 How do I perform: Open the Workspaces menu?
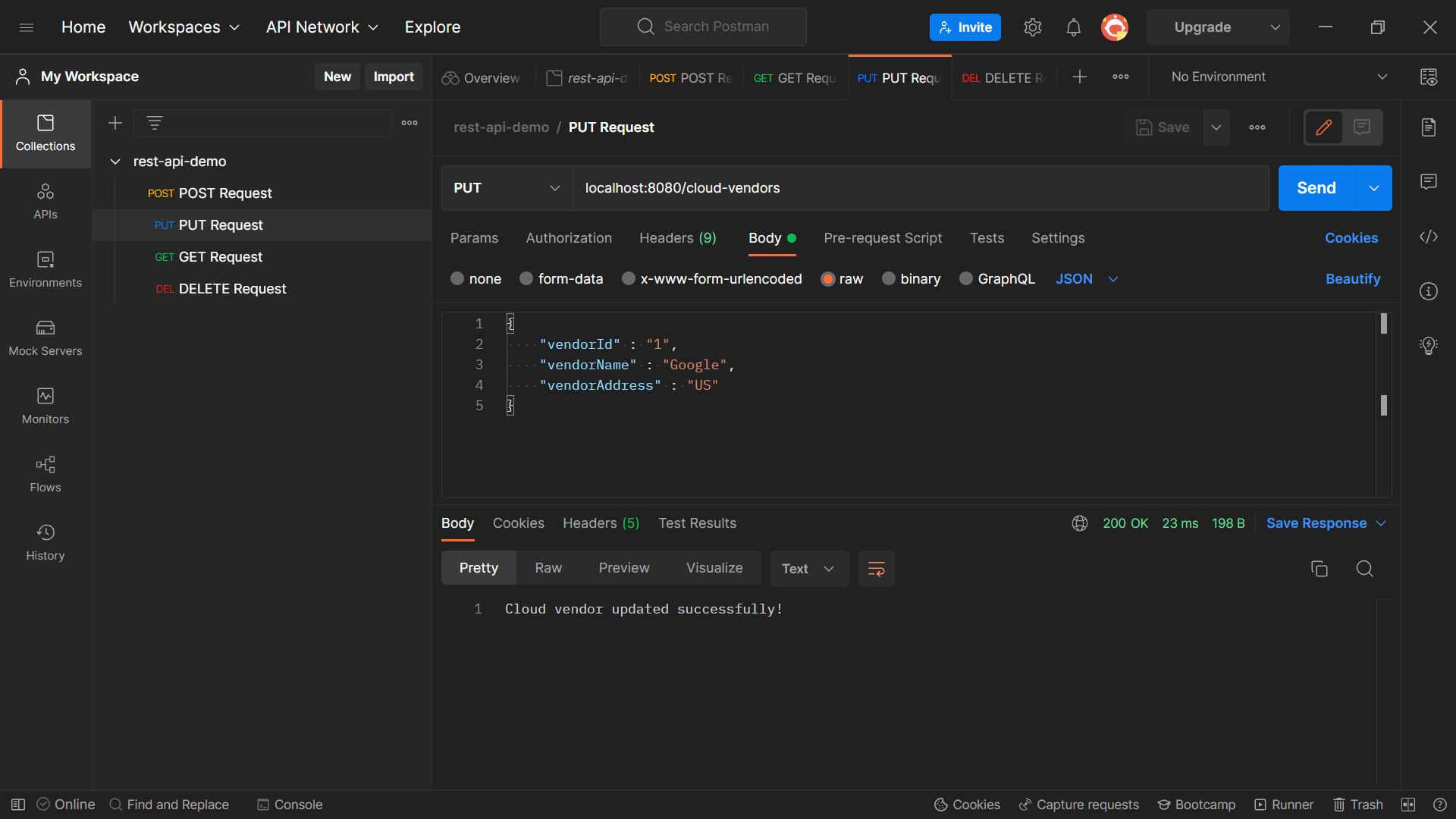click(184, 27)
